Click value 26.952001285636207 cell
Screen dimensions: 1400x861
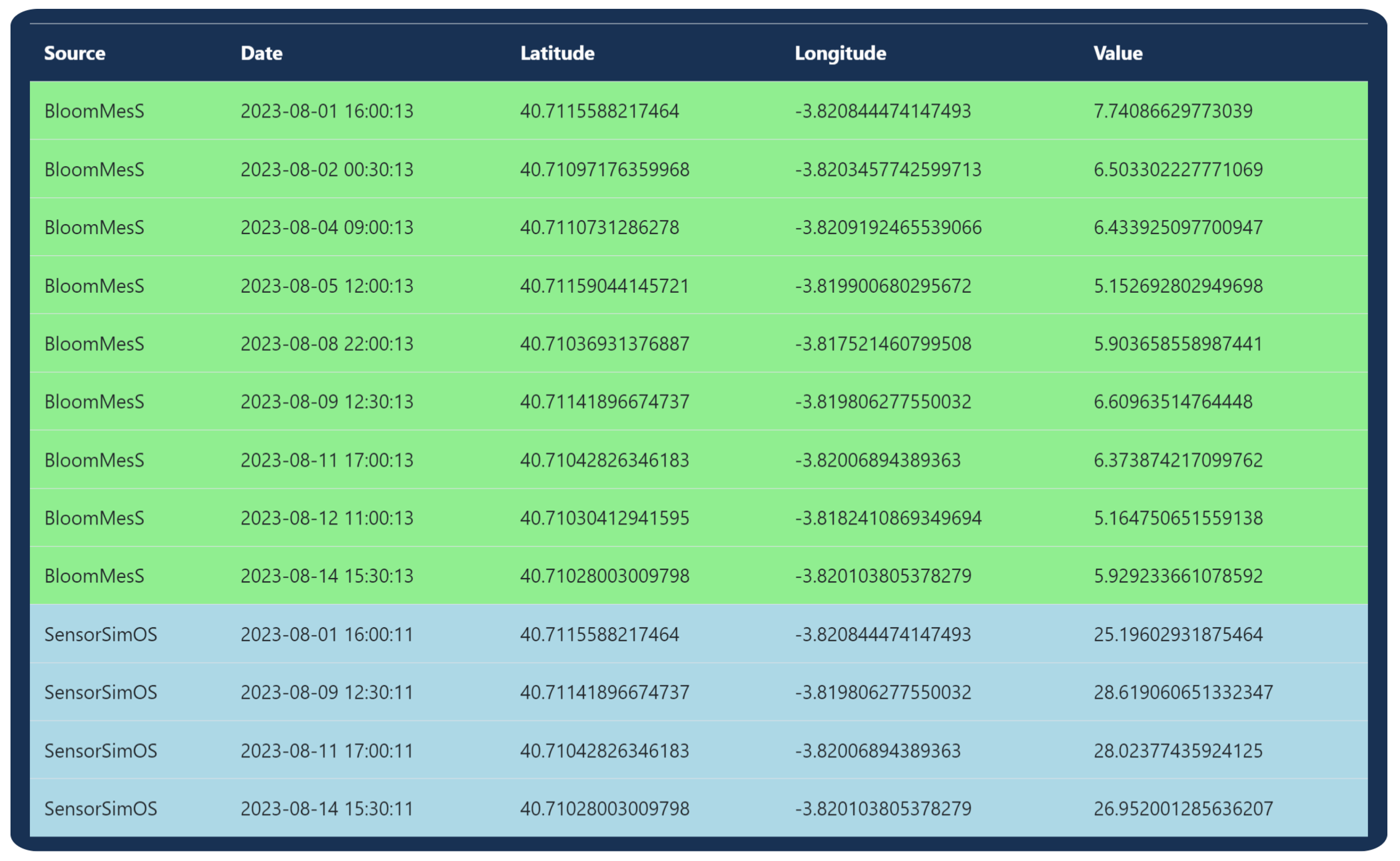coord(1183,808)
